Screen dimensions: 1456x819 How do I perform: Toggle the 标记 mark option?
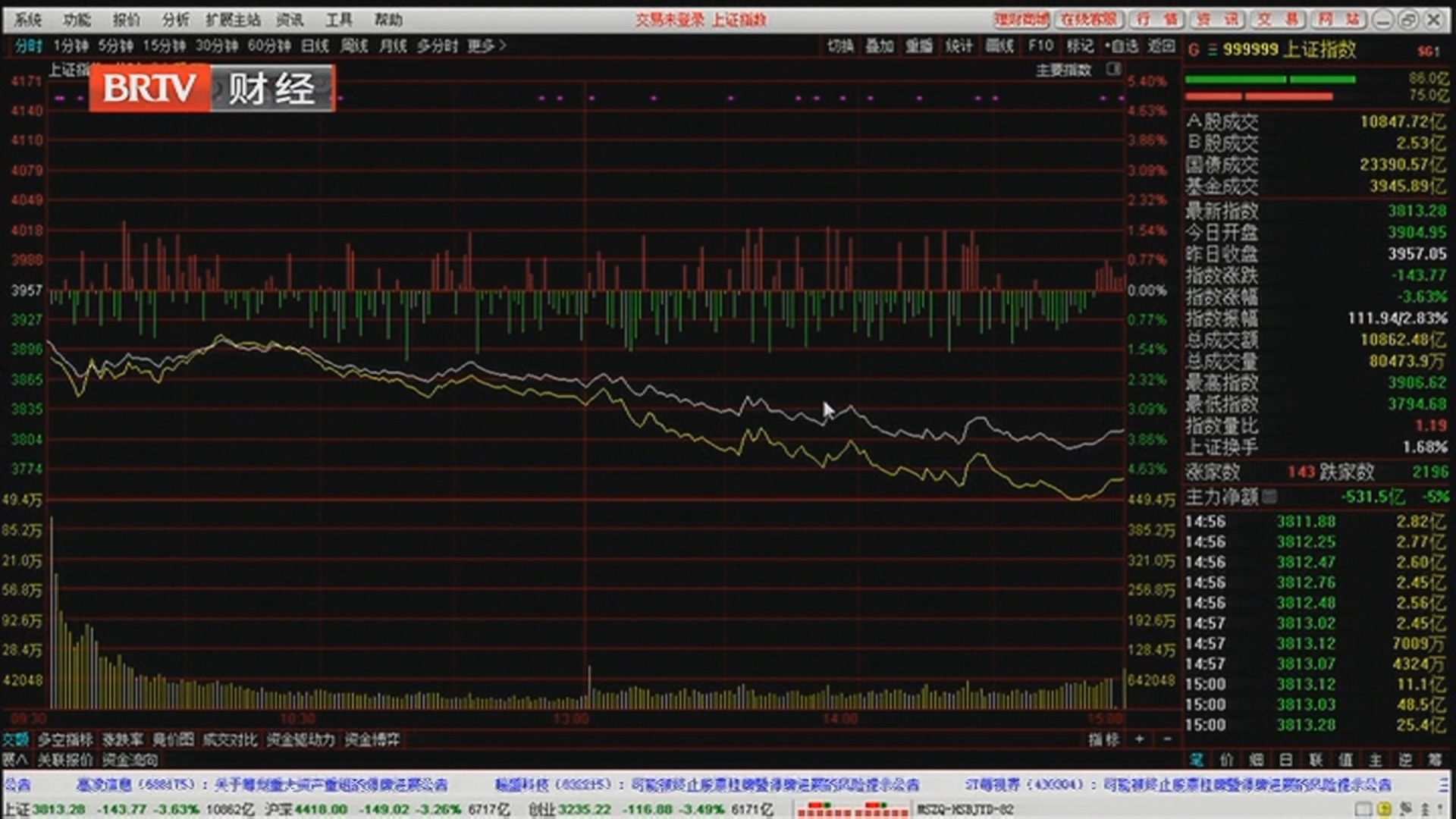[1080, 46]
